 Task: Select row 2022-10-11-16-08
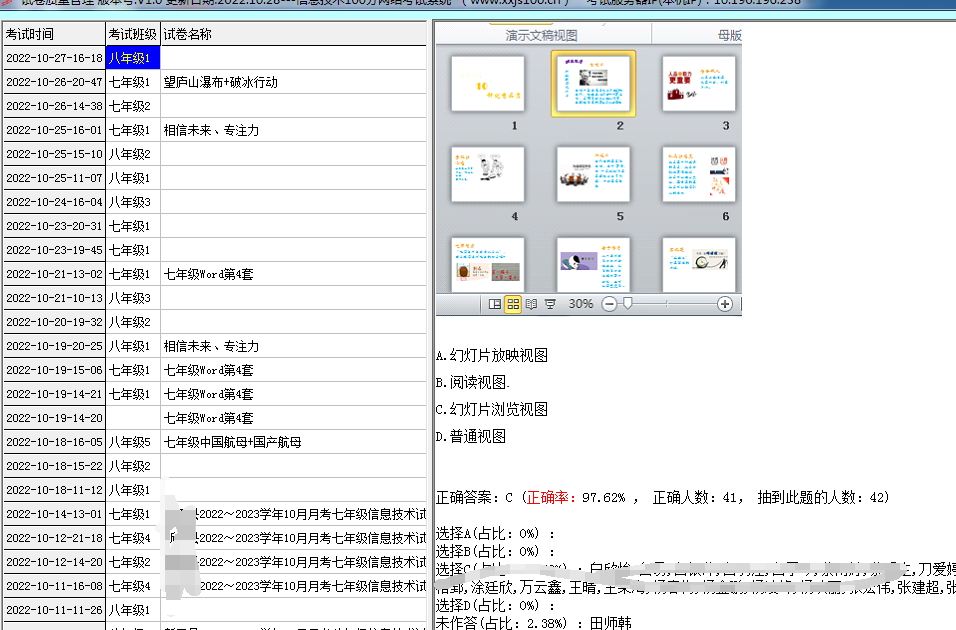tap(215, 586)
